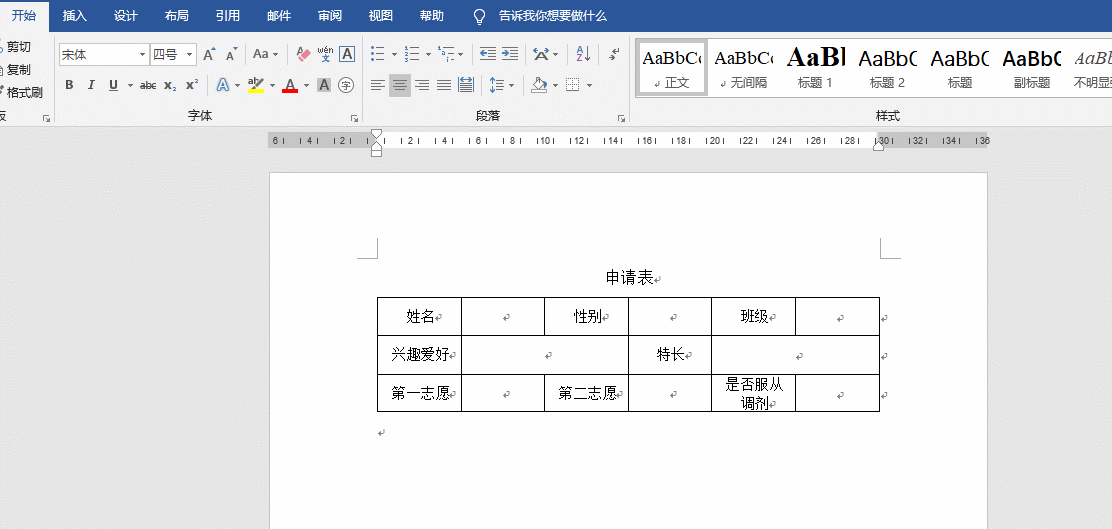The width and height of the screenshot is (1112, 529).
Task: Open phonetic guide (wén) tool
Action: 325,54
